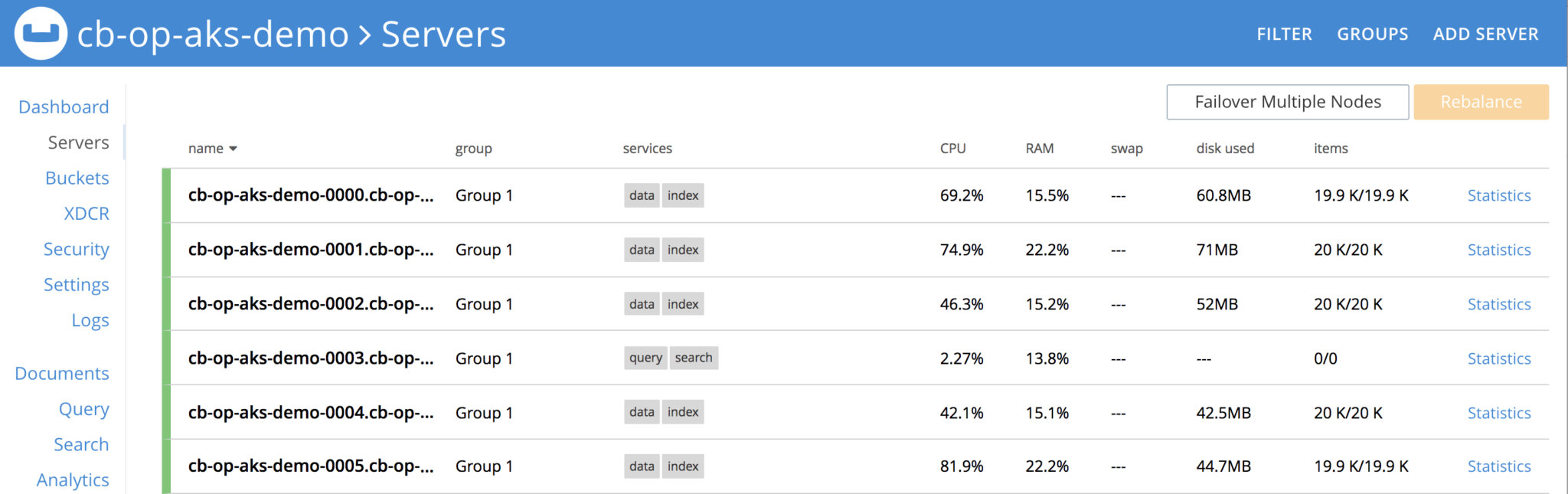
Task: Open Query workbench in sidebar
Action: [x=83, y=410]
